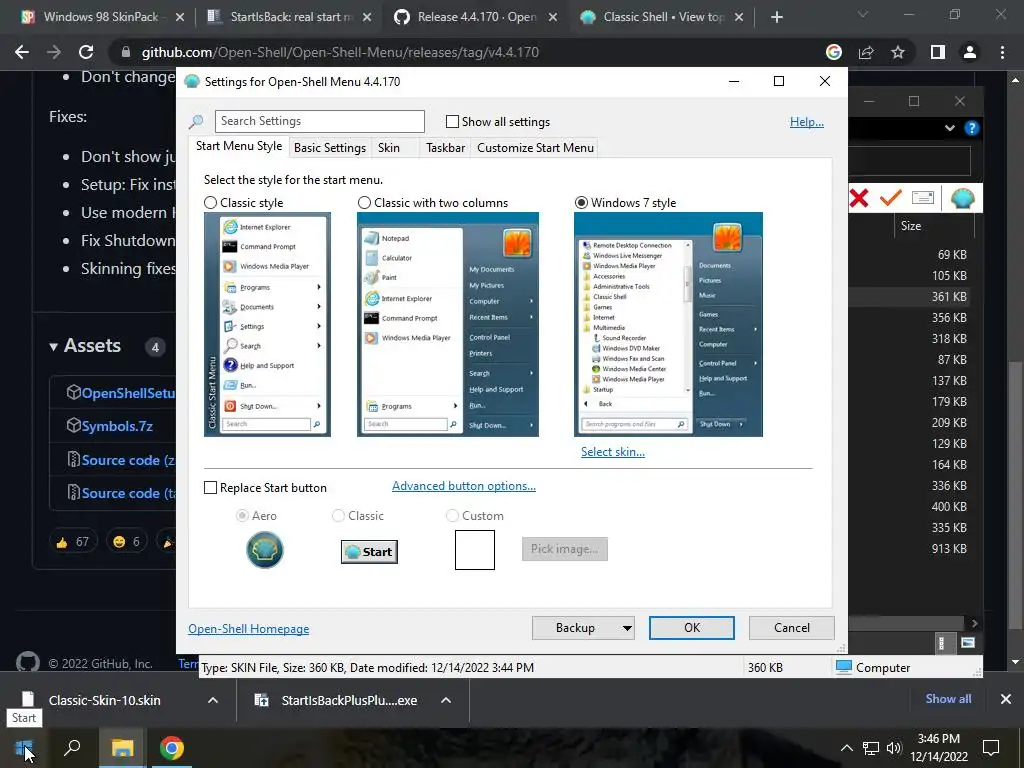Click the Aero shell start button image
Viewport: 1024px width, 768px height.
coord(264,550)
